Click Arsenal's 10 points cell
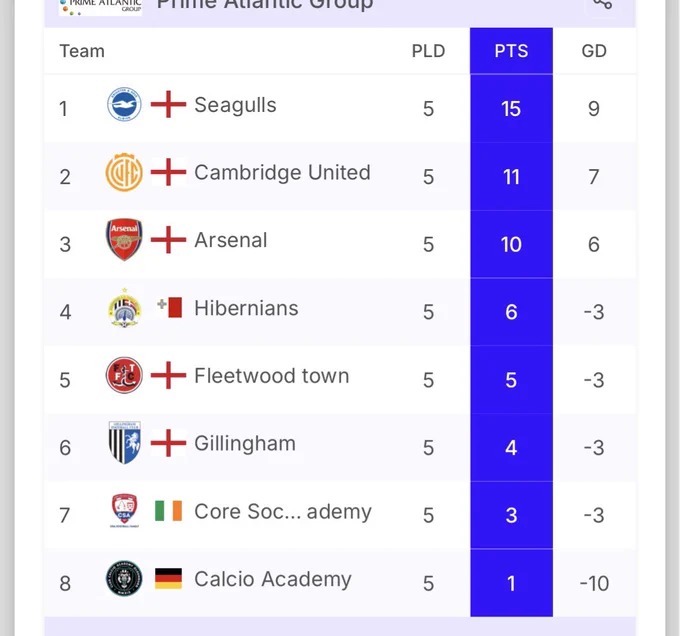 click(x=511, y=245)
